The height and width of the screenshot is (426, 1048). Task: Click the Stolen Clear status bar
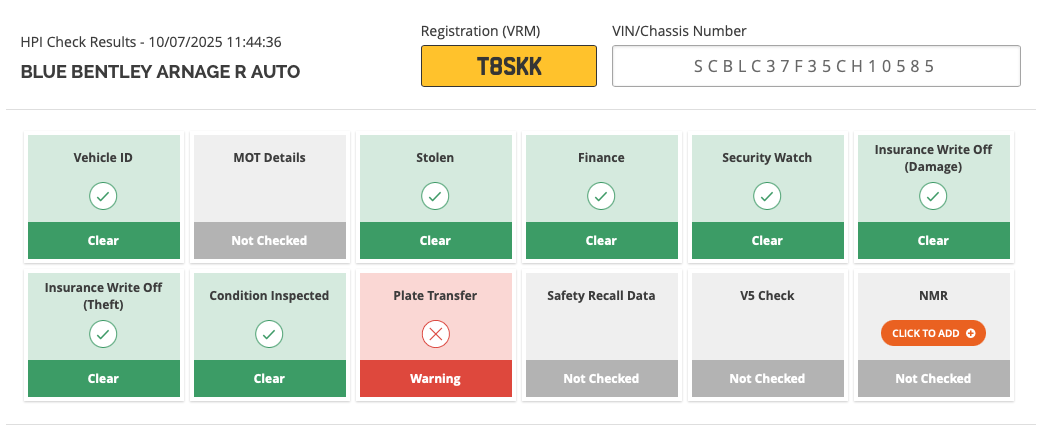click(x=435, y=241)
